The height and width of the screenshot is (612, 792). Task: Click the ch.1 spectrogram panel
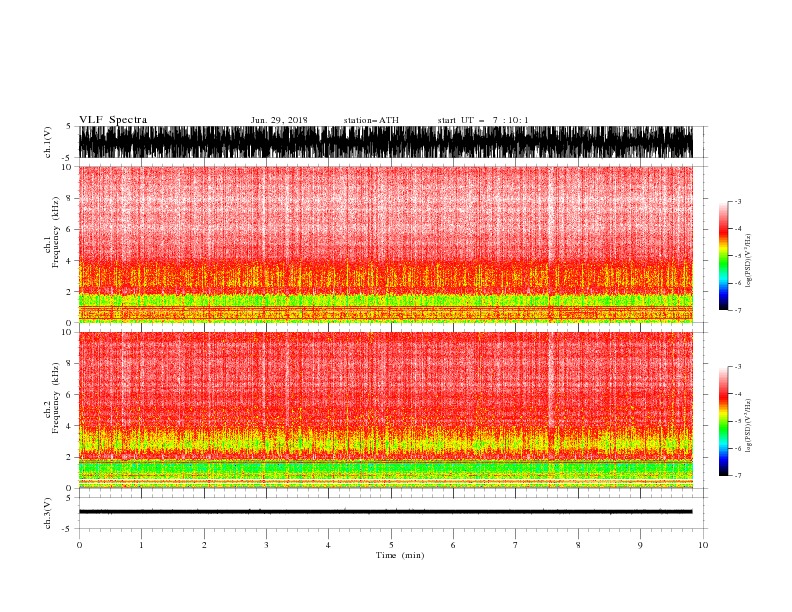pos(386,244)
